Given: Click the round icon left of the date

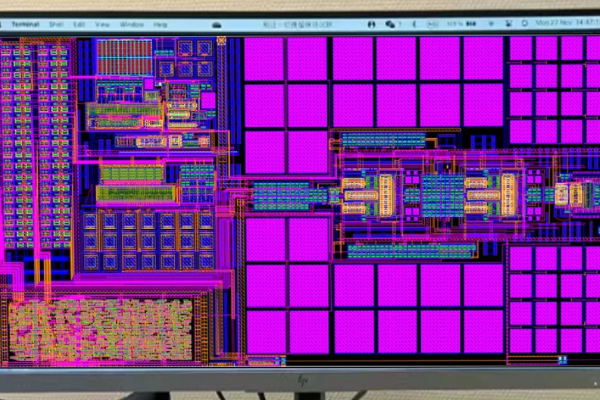Looking at the screenshot, I should pyautogui.click(x=525, y=23).
